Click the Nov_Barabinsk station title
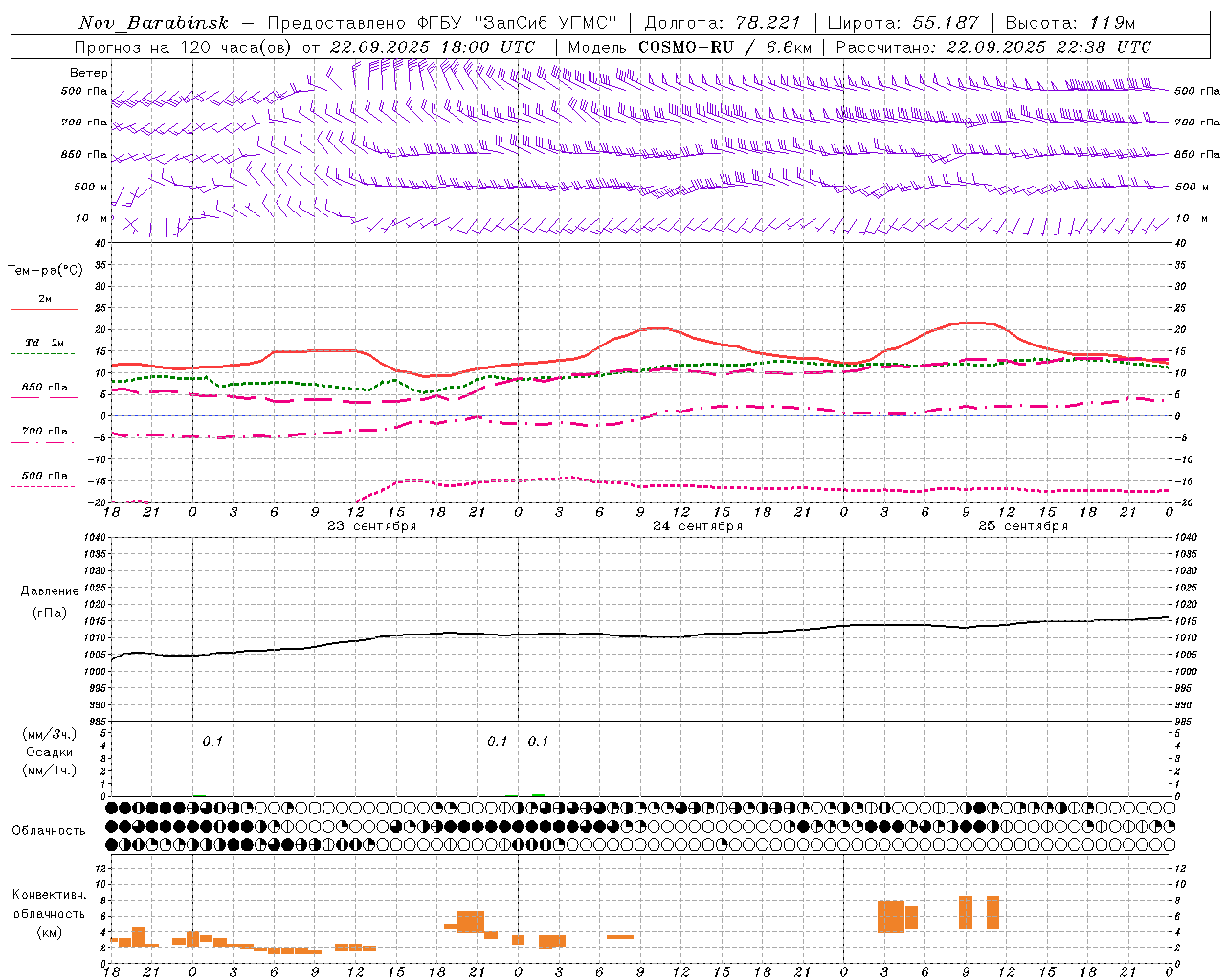Viewport: 1225px width, 980px height. pyautogui.click(x=154, y=23)
